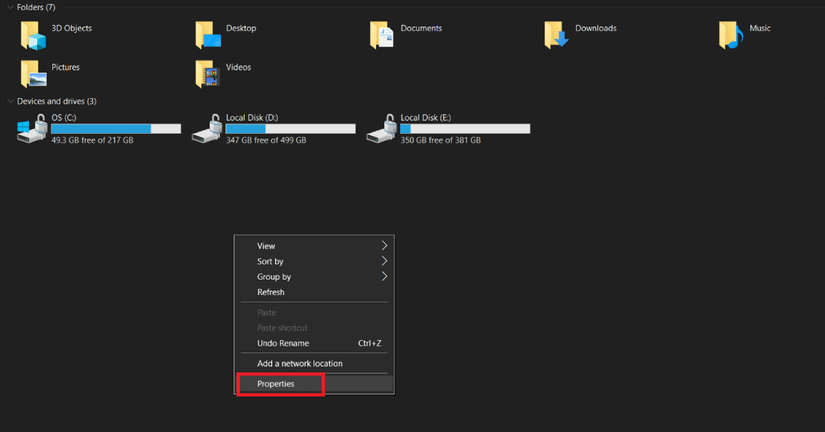Click the 'Videos' folder name
Viewport: 825px width, 432px height.
(238, 67)
